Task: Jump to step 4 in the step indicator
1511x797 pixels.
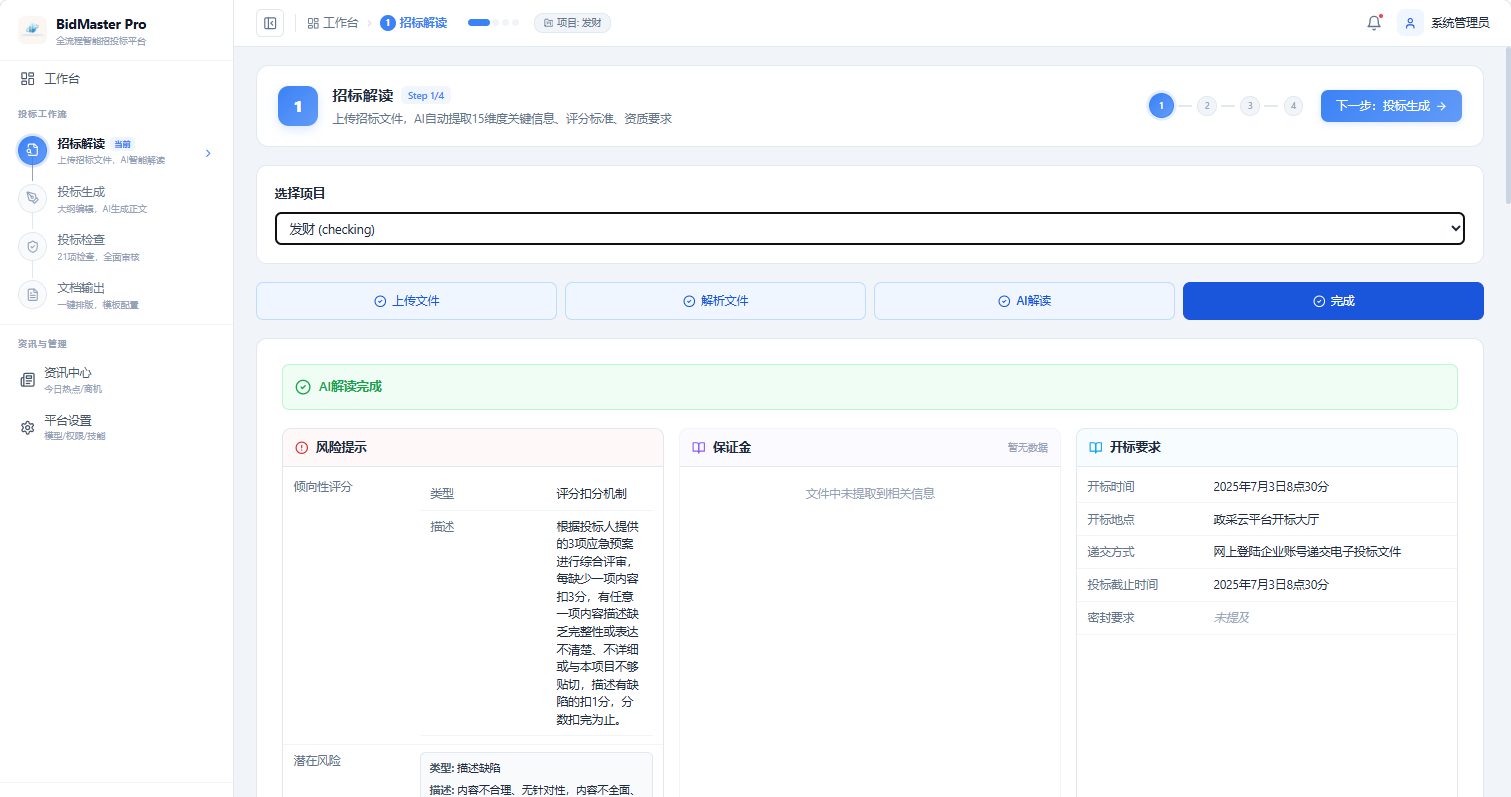Action: point(1293,106)
